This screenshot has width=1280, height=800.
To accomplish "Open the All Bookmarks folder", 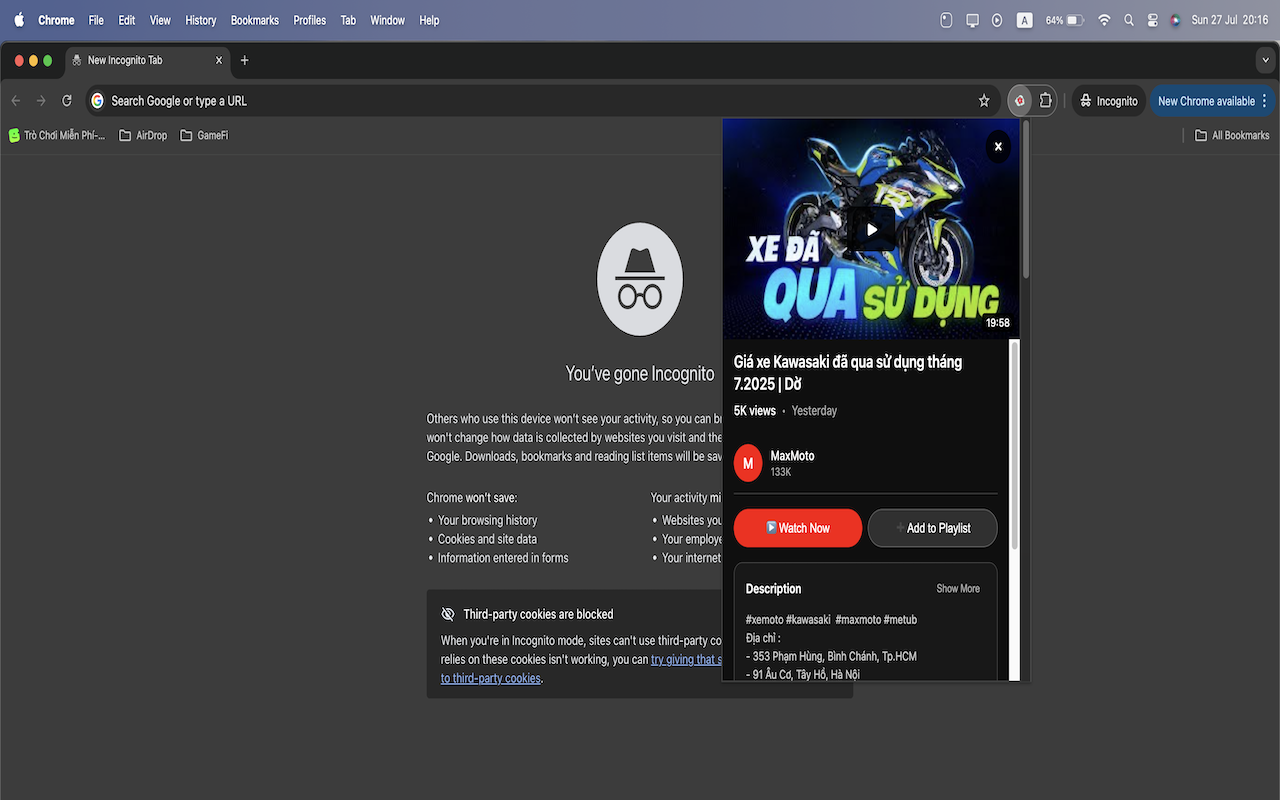I will click(x=1232, y=135).
